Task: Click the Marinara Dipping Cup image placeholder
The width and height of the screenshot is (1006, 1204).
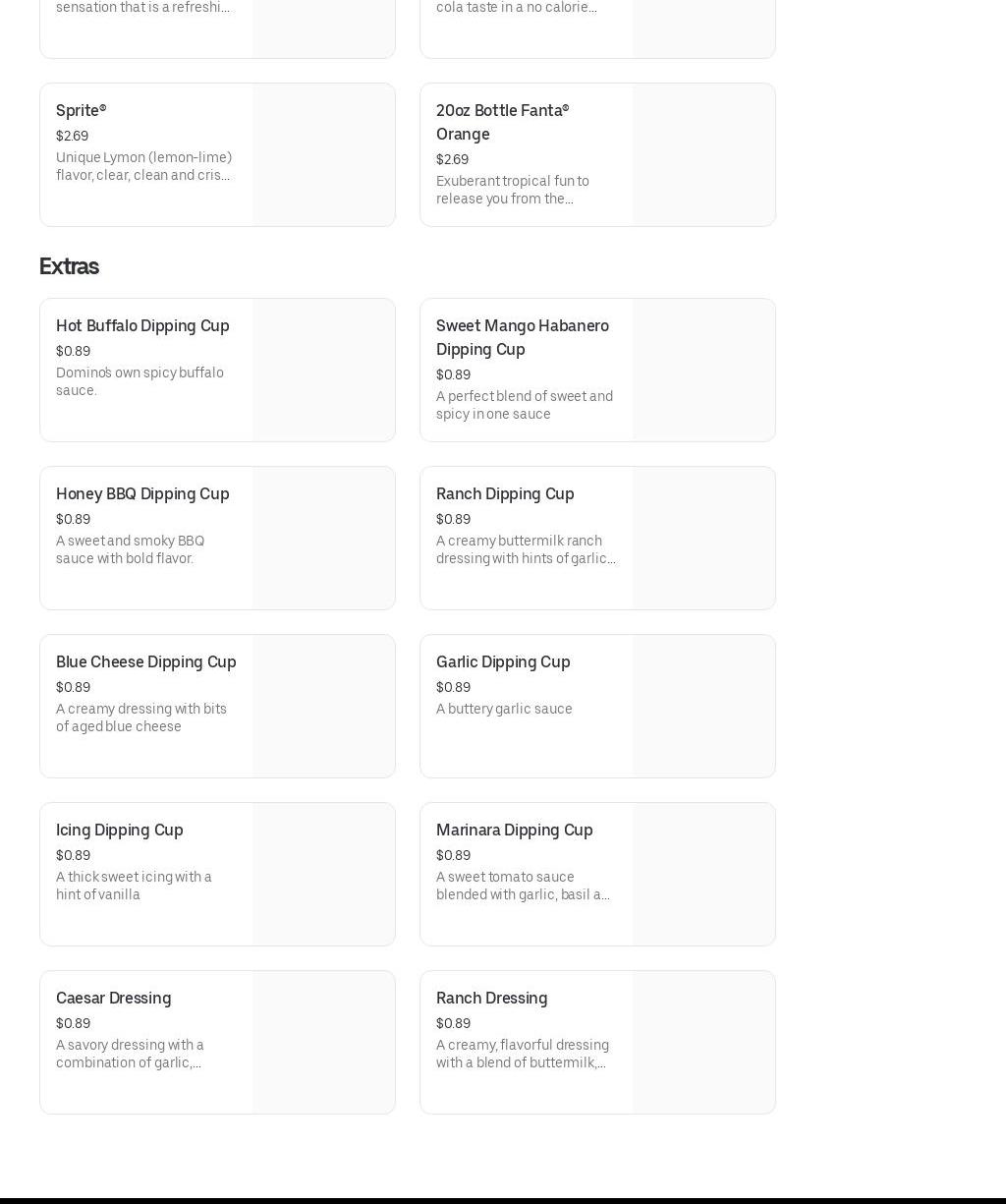Action: coord(703,875)
